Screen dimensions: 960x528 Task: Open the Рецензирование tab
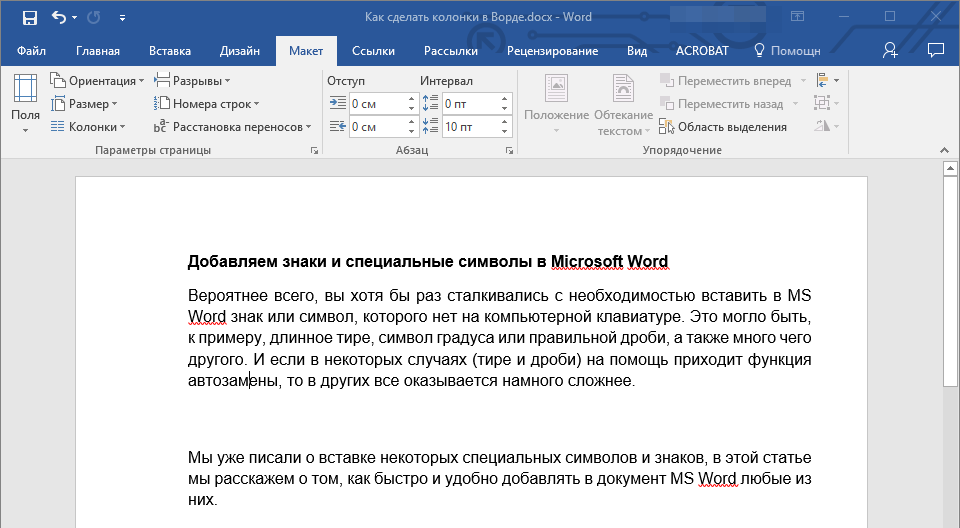pyautogui.click(x=553, y=51)
